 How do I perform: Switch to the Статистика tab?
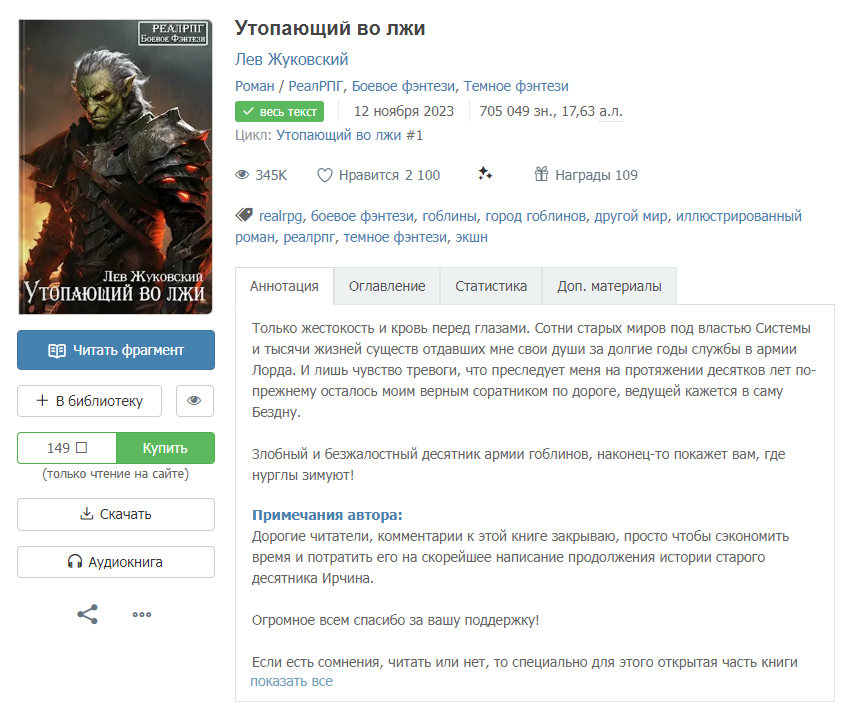point(491,286)
